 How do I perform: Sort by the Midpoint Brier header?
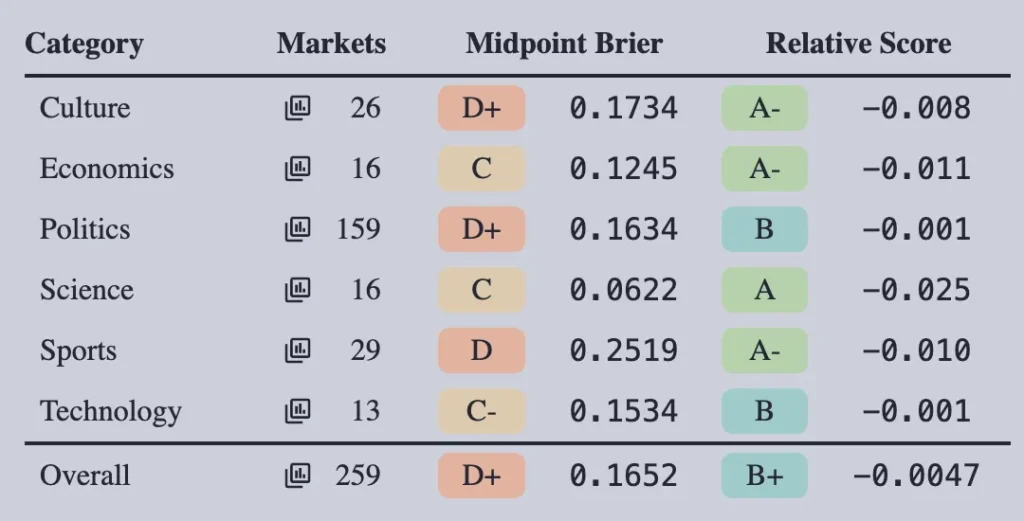click(x=564, y=44)
